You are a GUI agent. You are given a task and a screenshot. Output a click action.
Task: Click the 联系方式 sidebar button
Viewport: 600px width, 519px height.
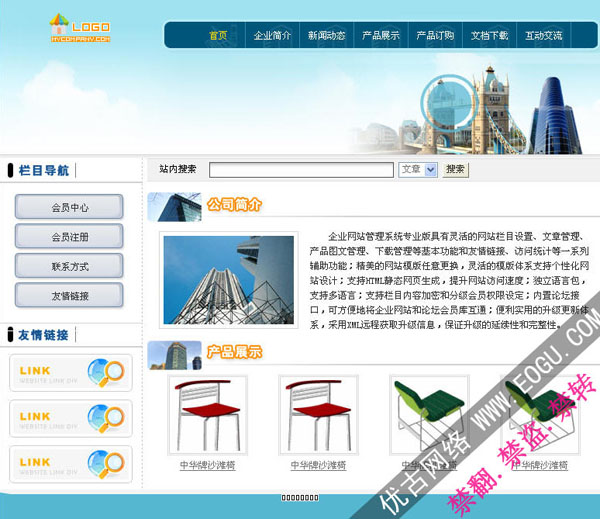click(x=70, y=267)
